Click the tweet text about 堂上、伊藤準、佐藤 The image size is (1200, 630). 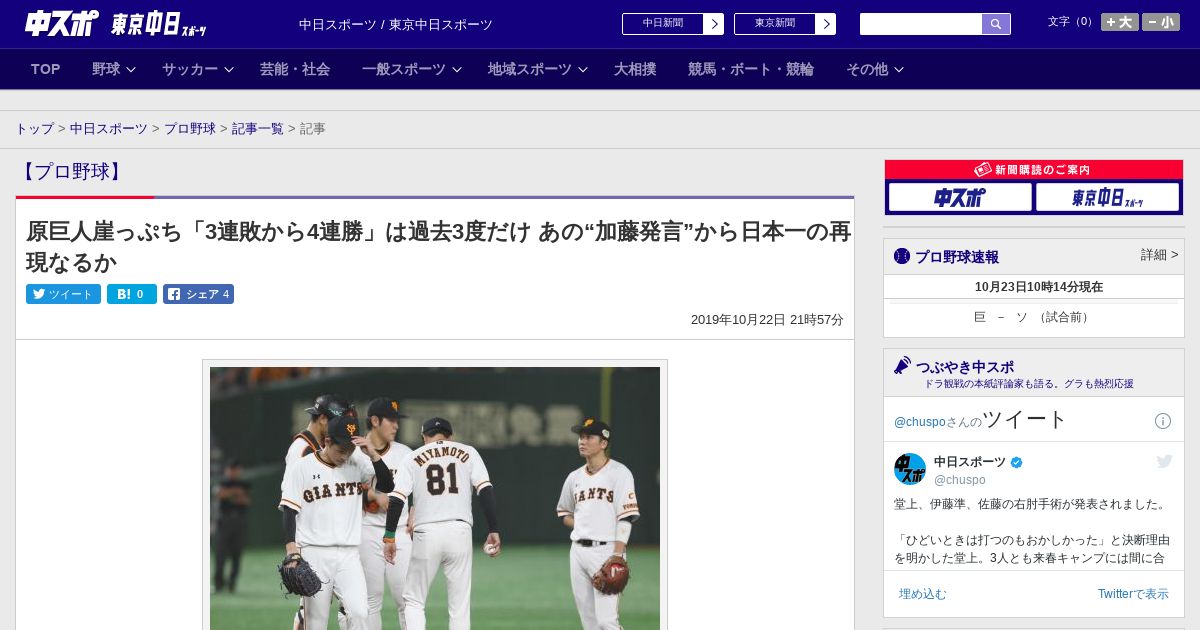pyautogui.click(x=1030, y=531)
